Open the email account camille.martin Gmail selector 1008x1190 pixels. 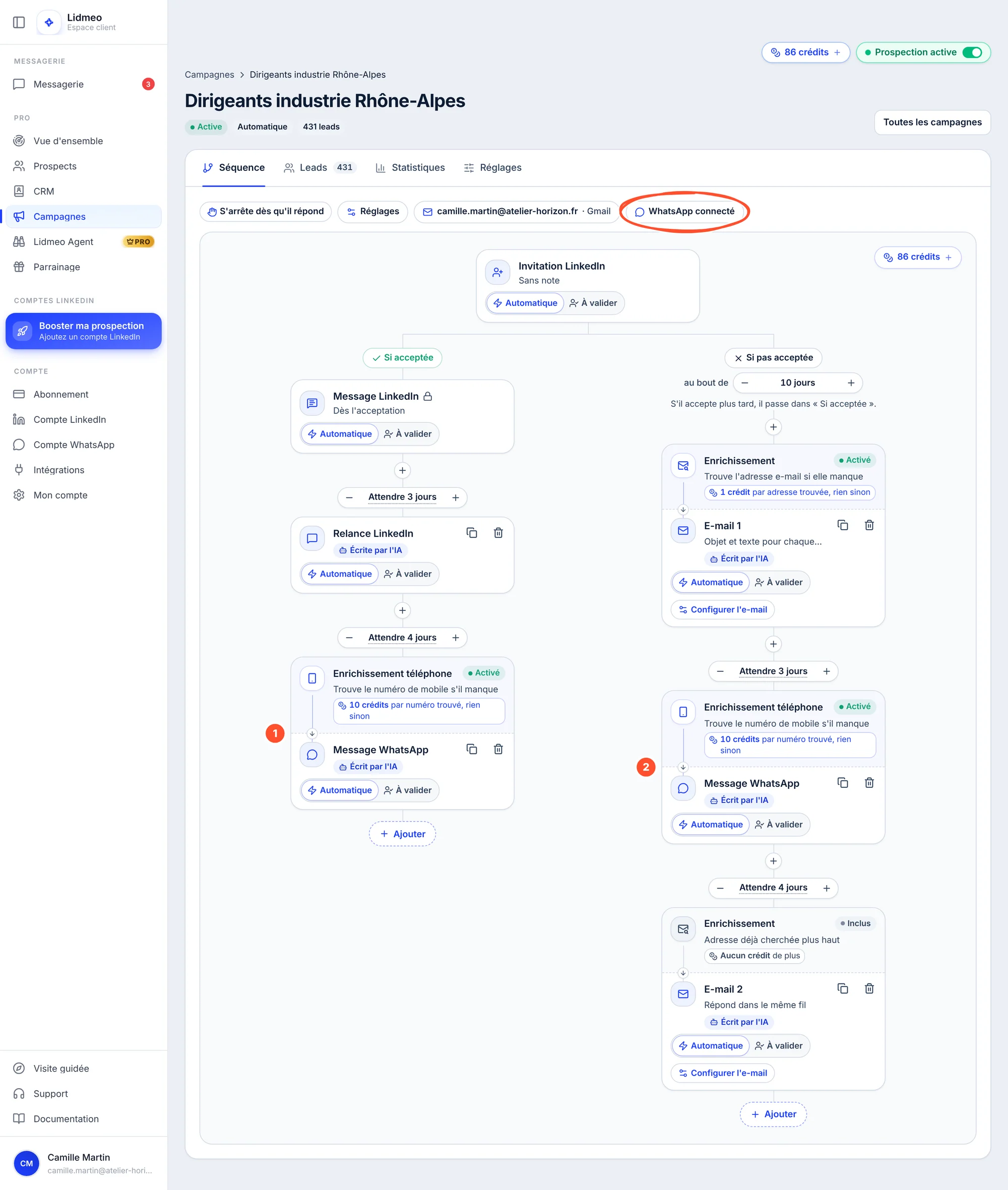click(517, 212)
